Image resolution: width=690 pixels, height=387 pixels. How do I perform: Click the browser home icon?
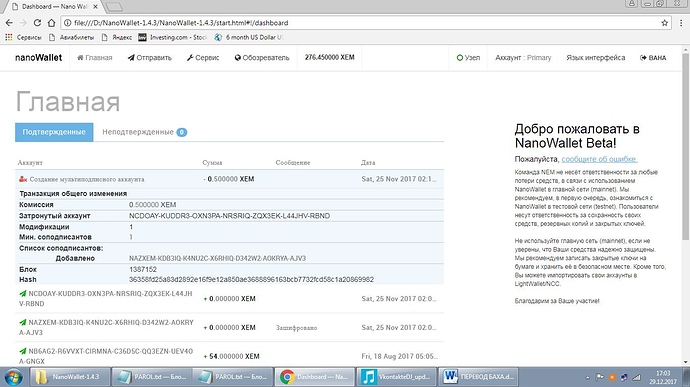click(51, 22)
